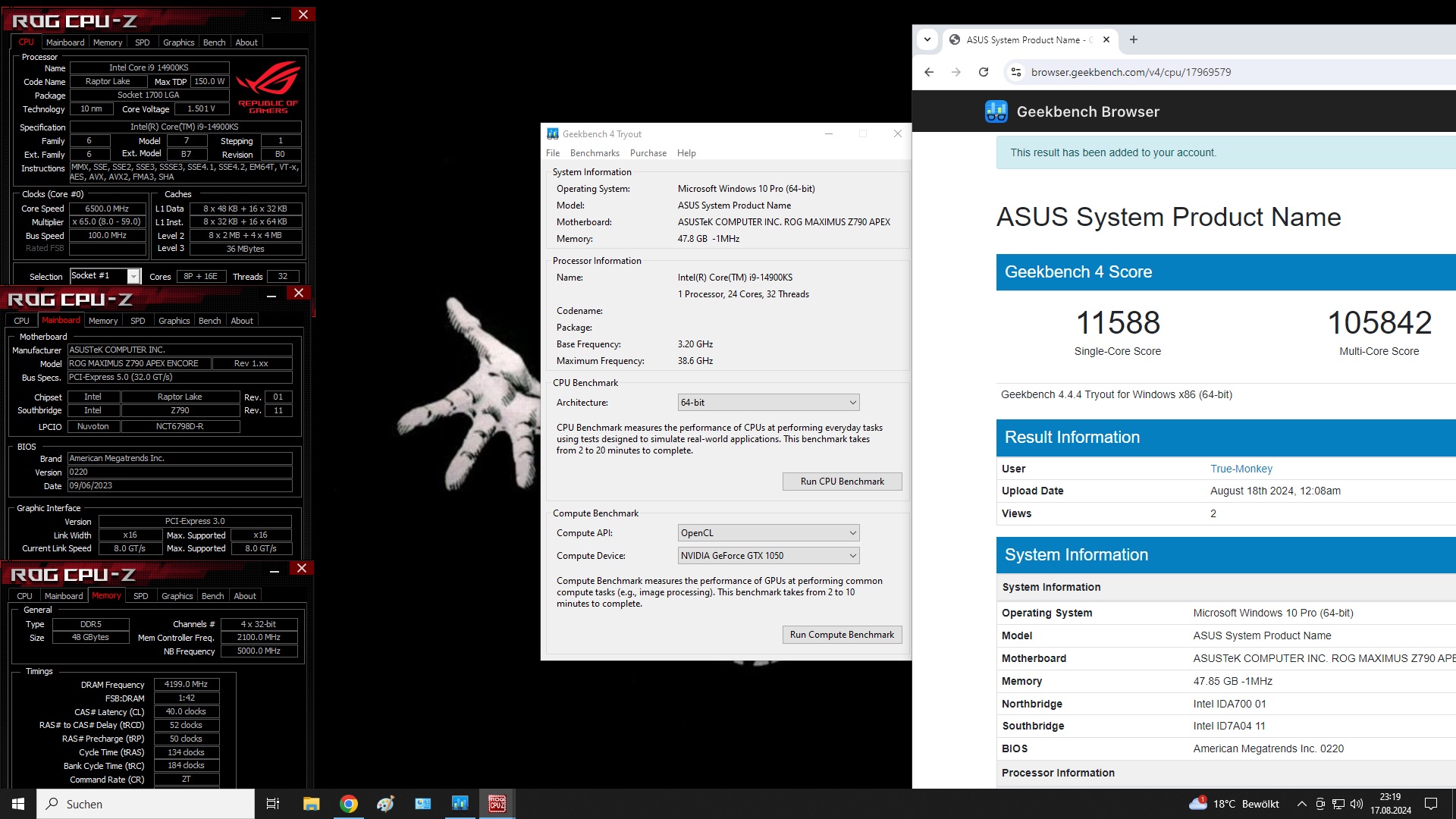Switch to Memory tab in top CPU-Z window
Screen dimensions: 1456x819
pos(108,42)
